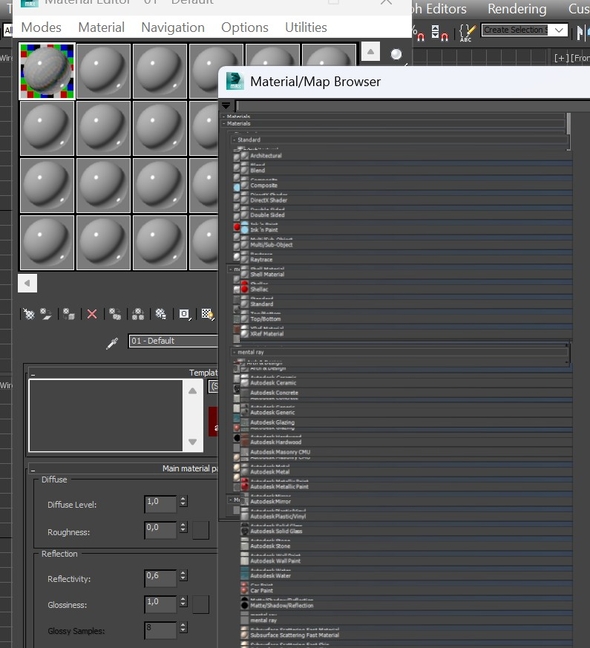Select Autodesk Ceramic material entry
Image resolution: width=590 pixels, height=648 pixels.
click(x=273, y=383)
